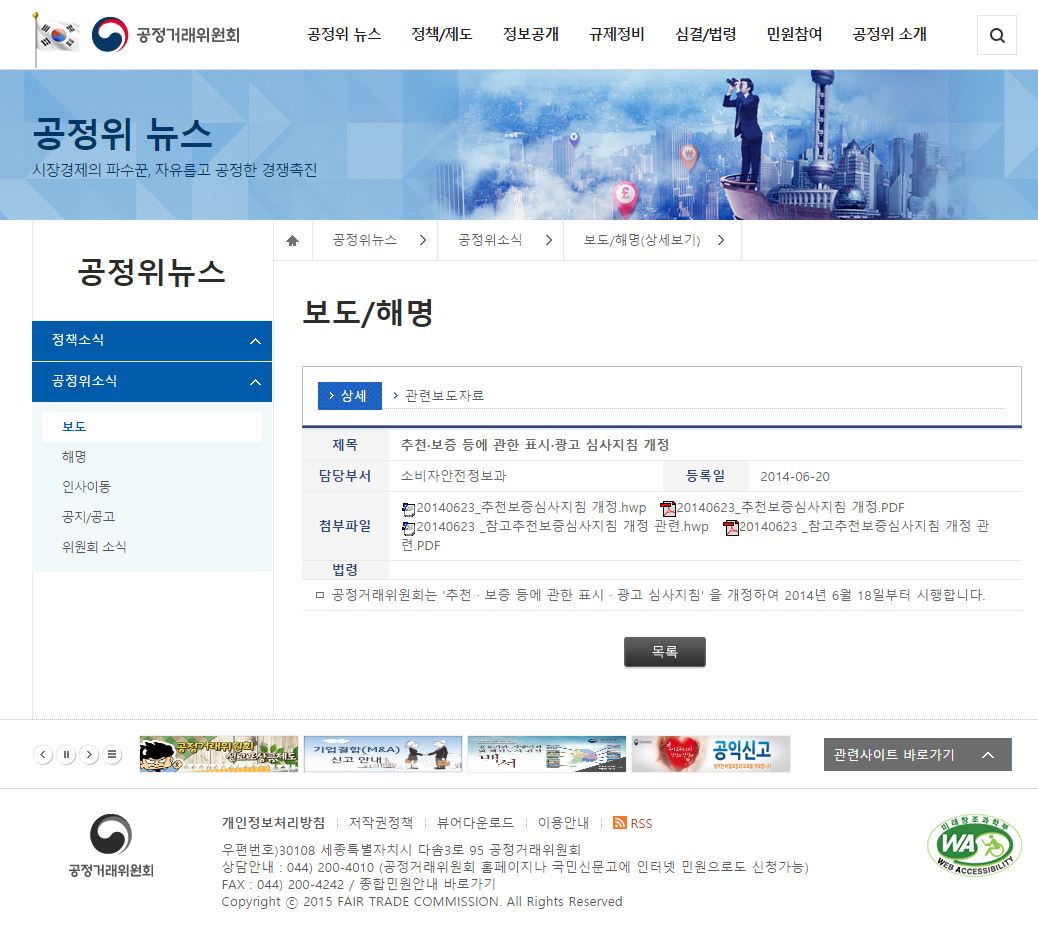Go to next banner slide
This screenshot has height=938, width=1038.
coord(89,755)
